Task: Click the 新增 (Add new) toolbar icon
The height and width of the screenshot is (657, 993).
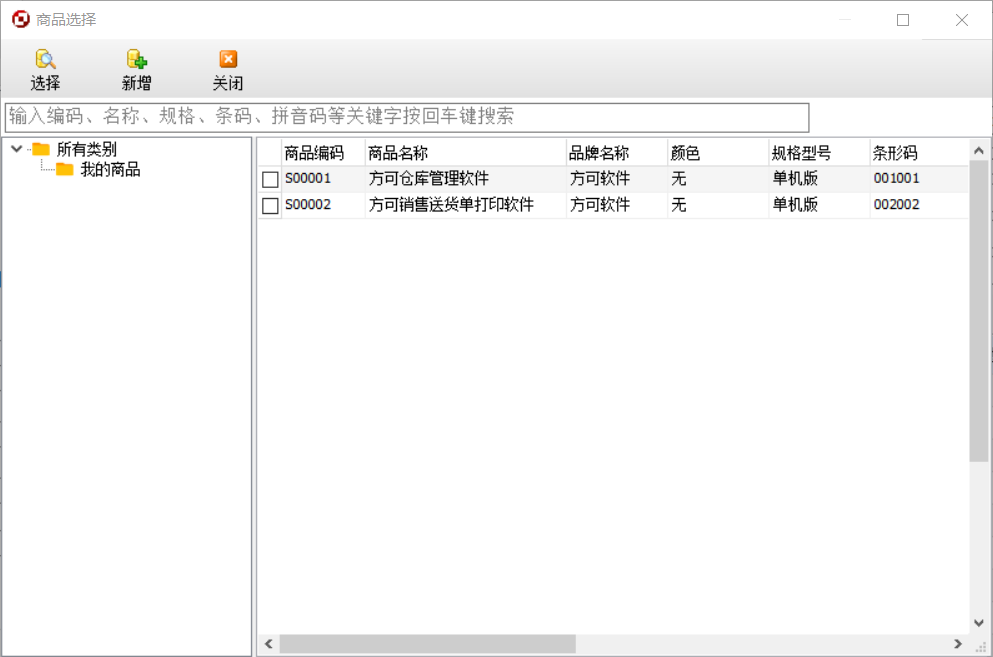Action: 136,60
